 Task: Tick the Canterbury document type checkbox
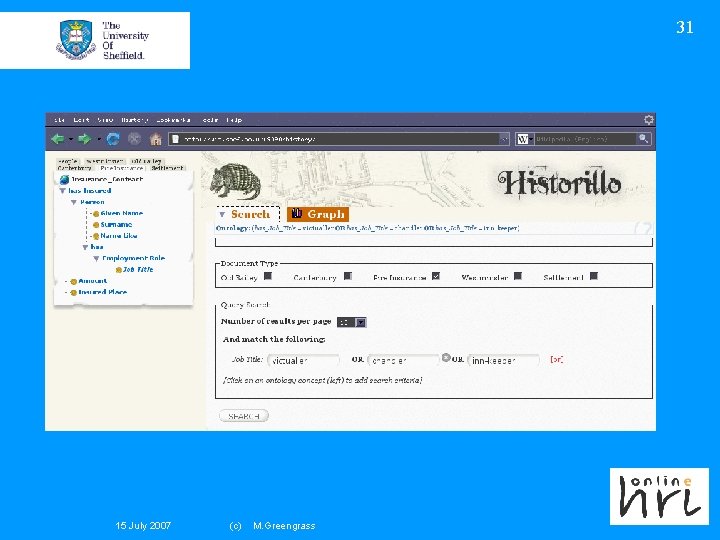[348, 276]
